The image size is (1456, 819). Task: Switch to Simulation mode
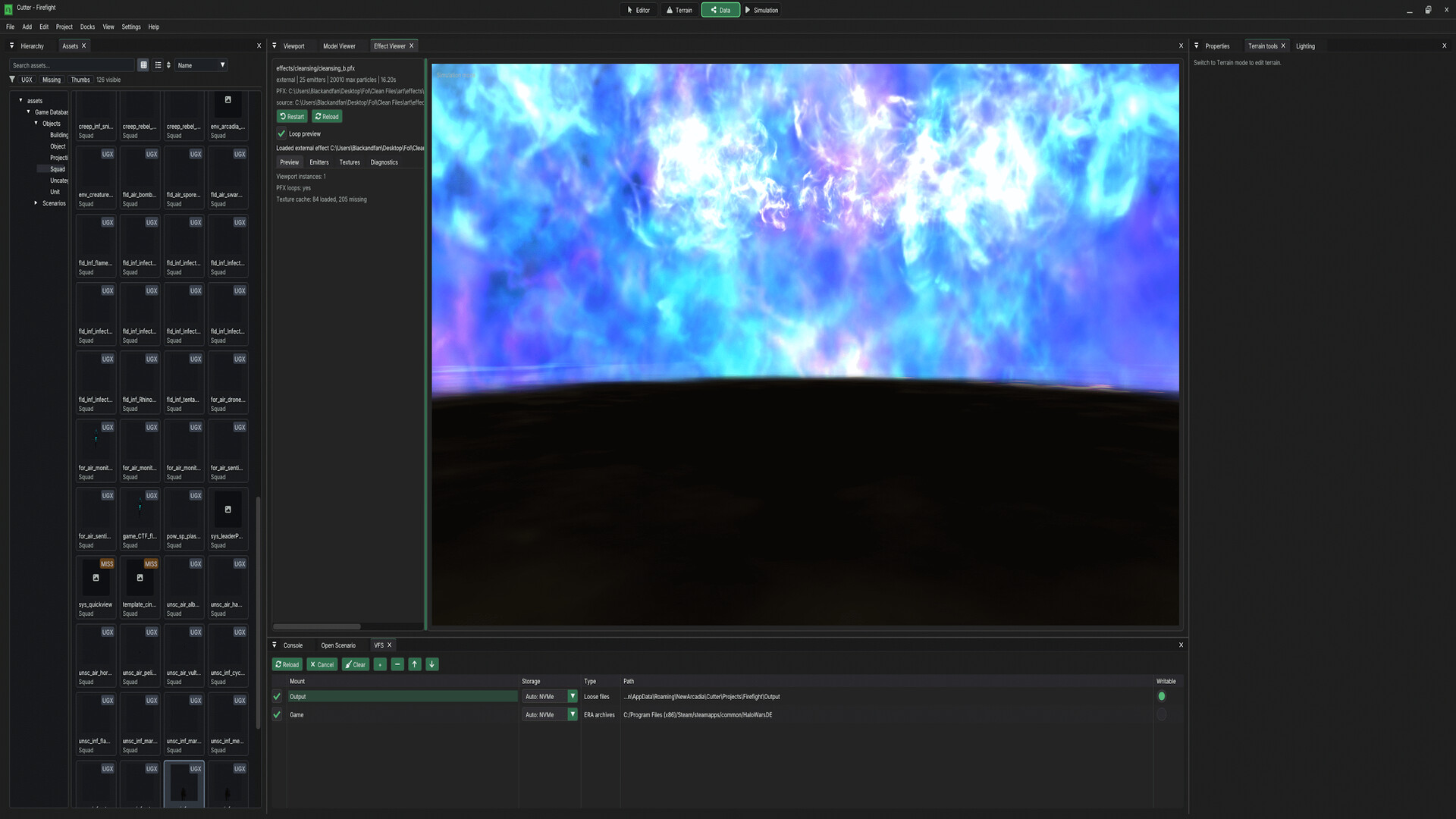pos(761,10)
